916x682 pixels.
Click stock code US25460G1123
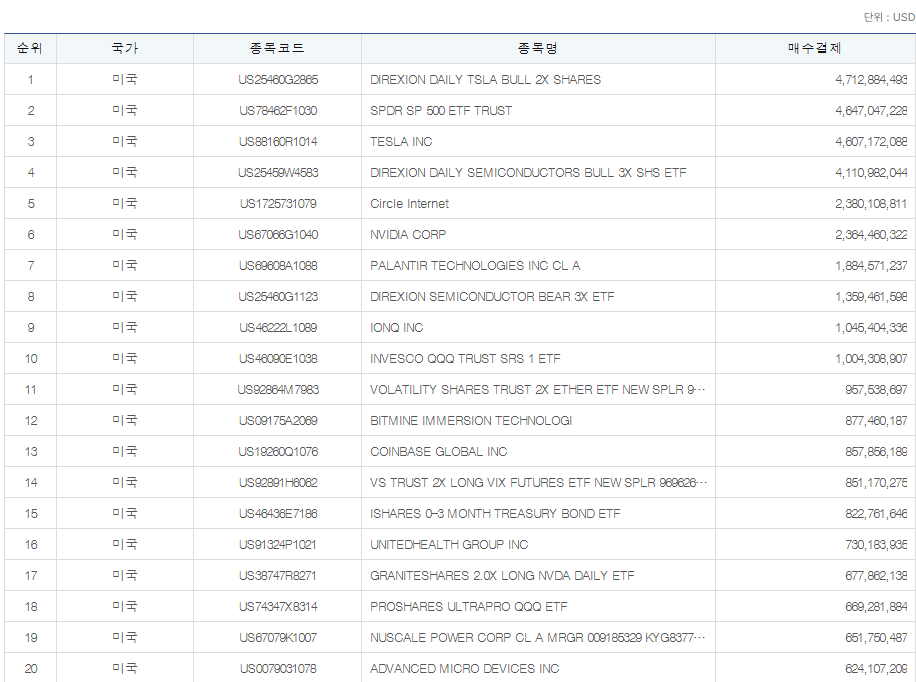point(278,296)
